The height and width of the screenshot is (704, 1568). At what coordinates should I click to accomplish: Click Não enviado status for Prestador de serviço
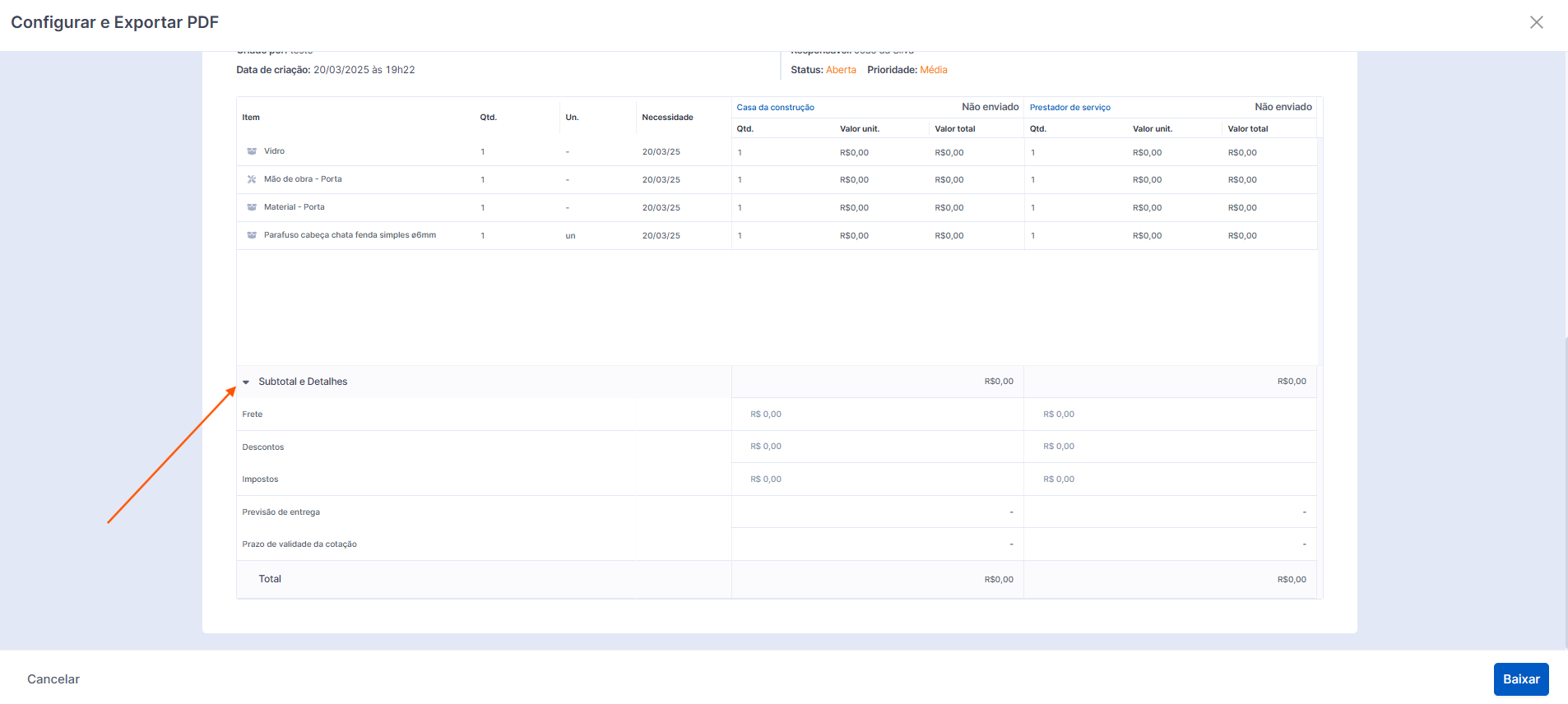click(x=1283, y=107)
